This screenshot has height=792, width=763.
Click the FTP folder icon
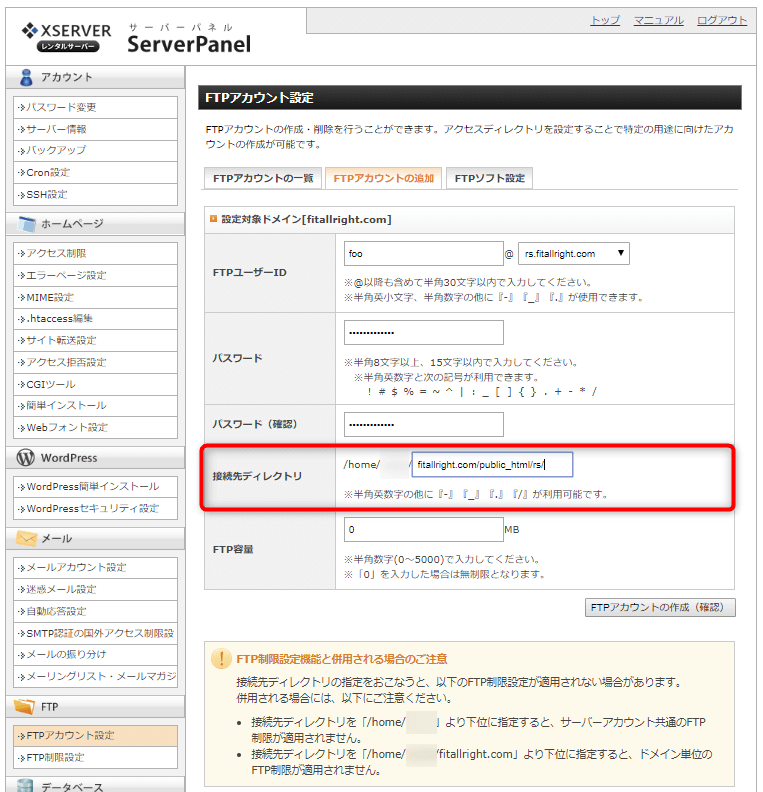click(24, 707)
